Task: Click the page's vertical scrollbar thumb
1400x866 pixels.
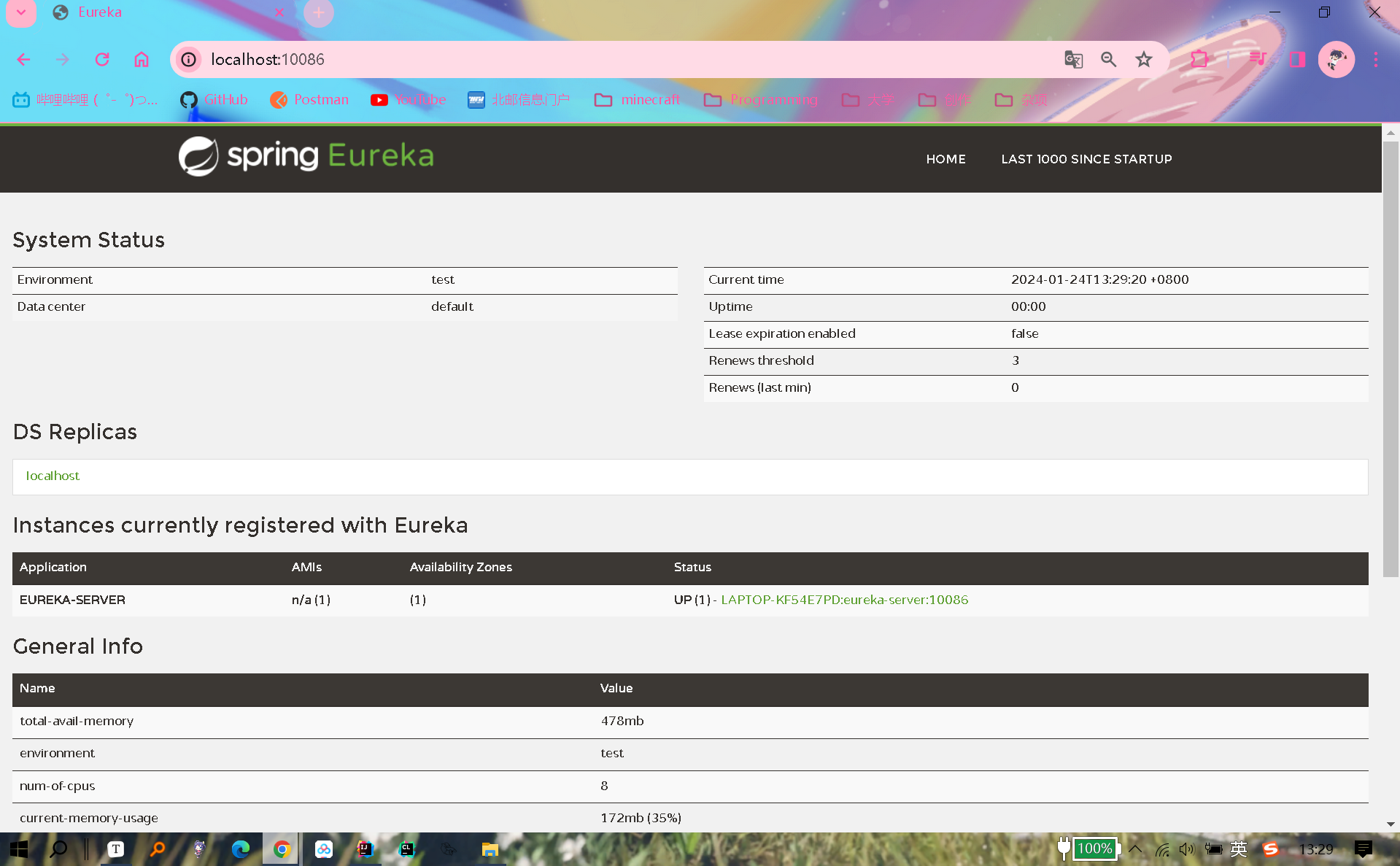Action: (1391, 359)
